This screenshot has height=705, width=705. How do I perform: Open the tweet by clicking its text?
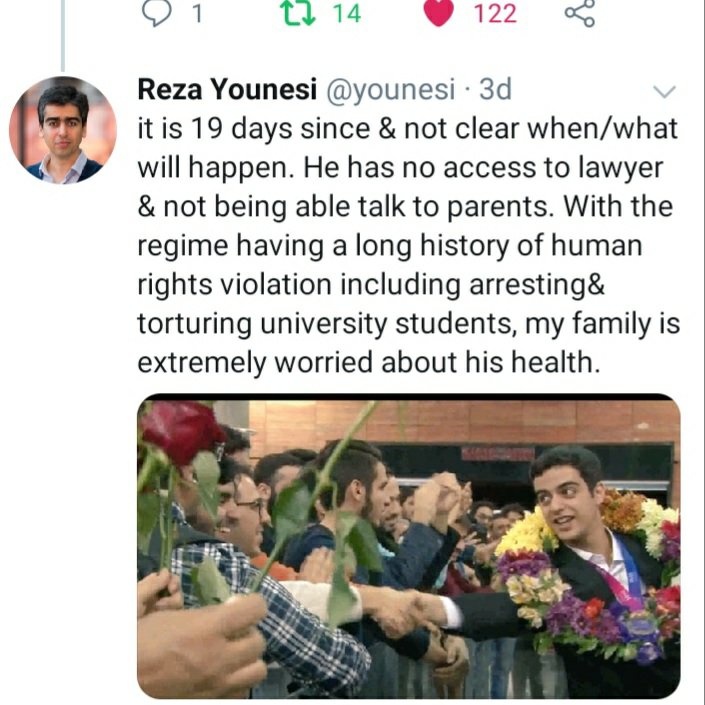[x=408, y=245]
